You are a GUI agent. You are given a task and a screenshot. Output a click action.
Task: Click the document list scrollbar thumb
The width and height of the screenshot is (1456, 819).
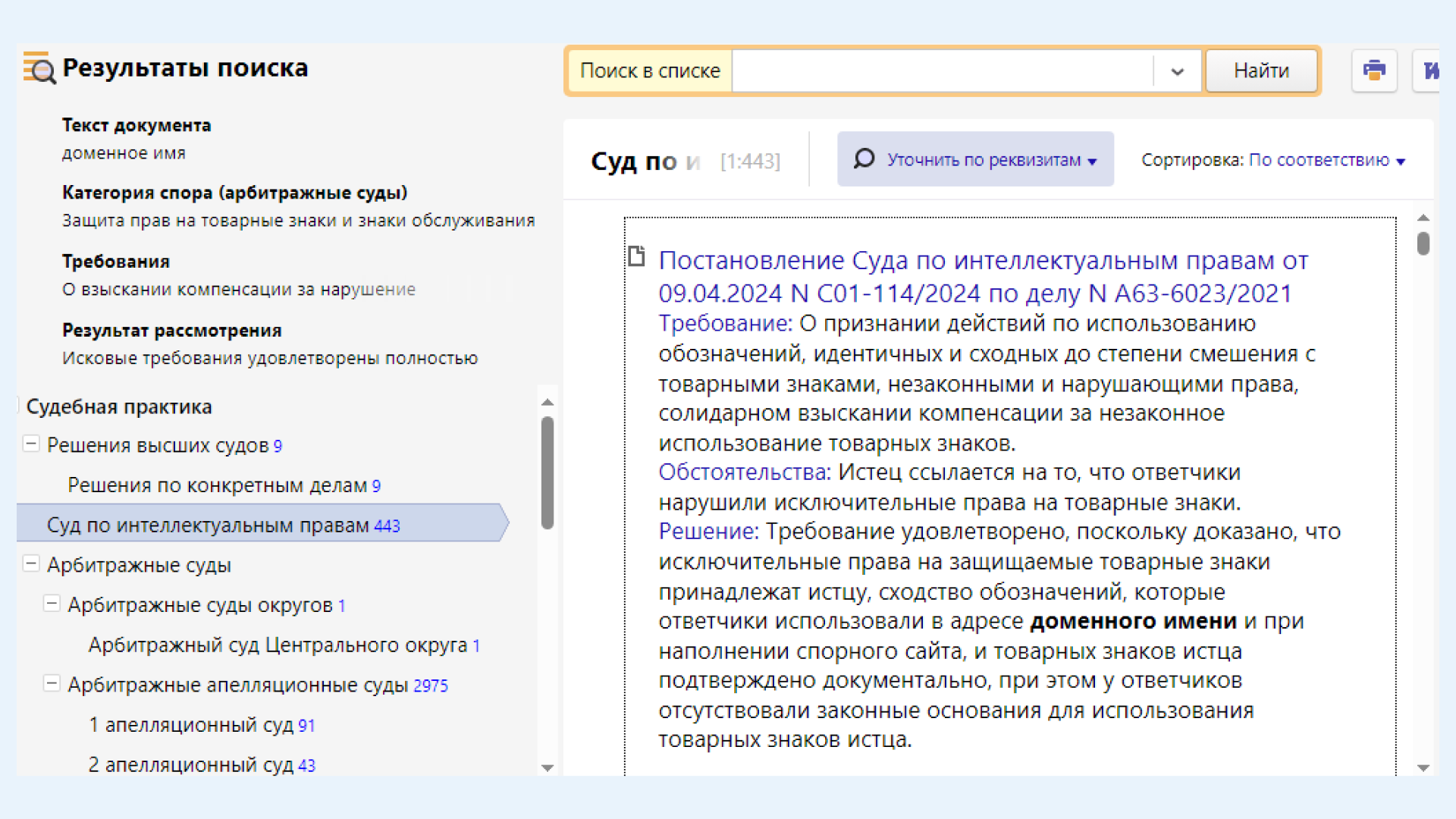coord(1423,243)
